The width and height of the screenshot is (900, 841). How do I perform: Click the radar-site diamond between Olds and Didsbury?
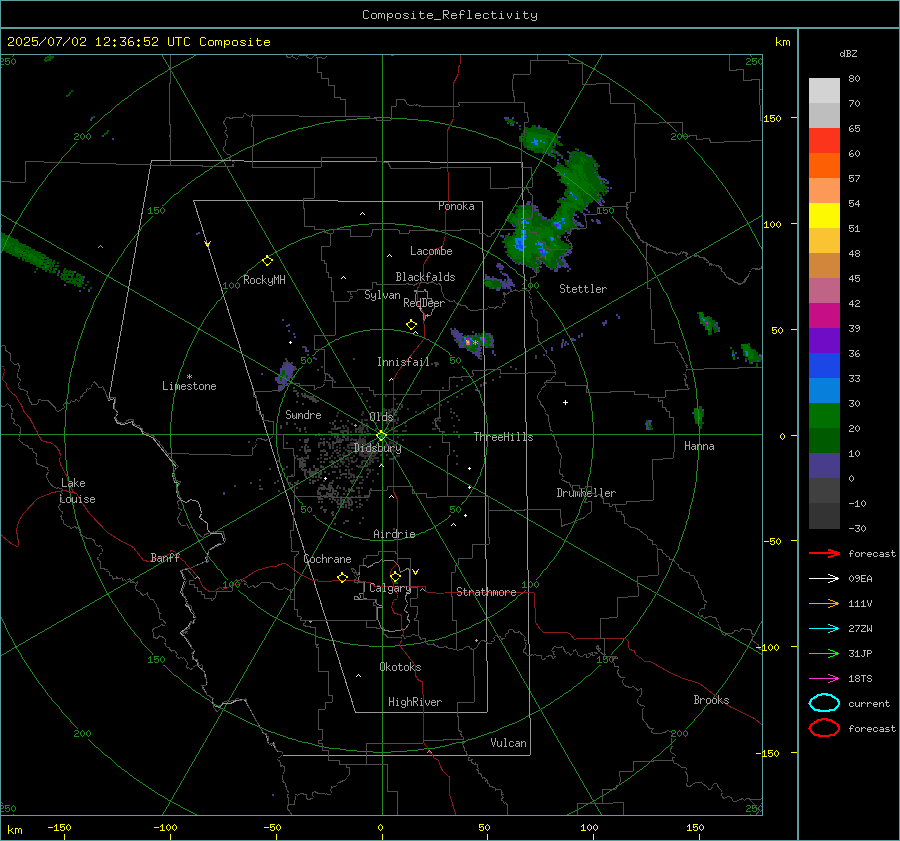pos(381,436)
